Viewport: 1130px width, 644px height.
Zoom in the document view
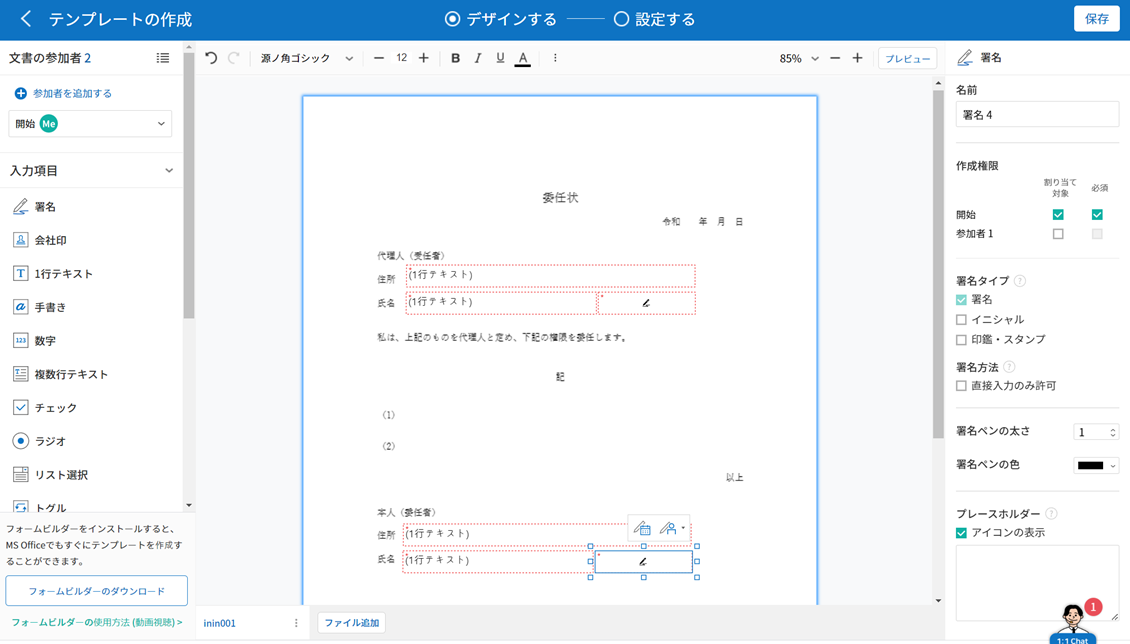click(857, 58)
